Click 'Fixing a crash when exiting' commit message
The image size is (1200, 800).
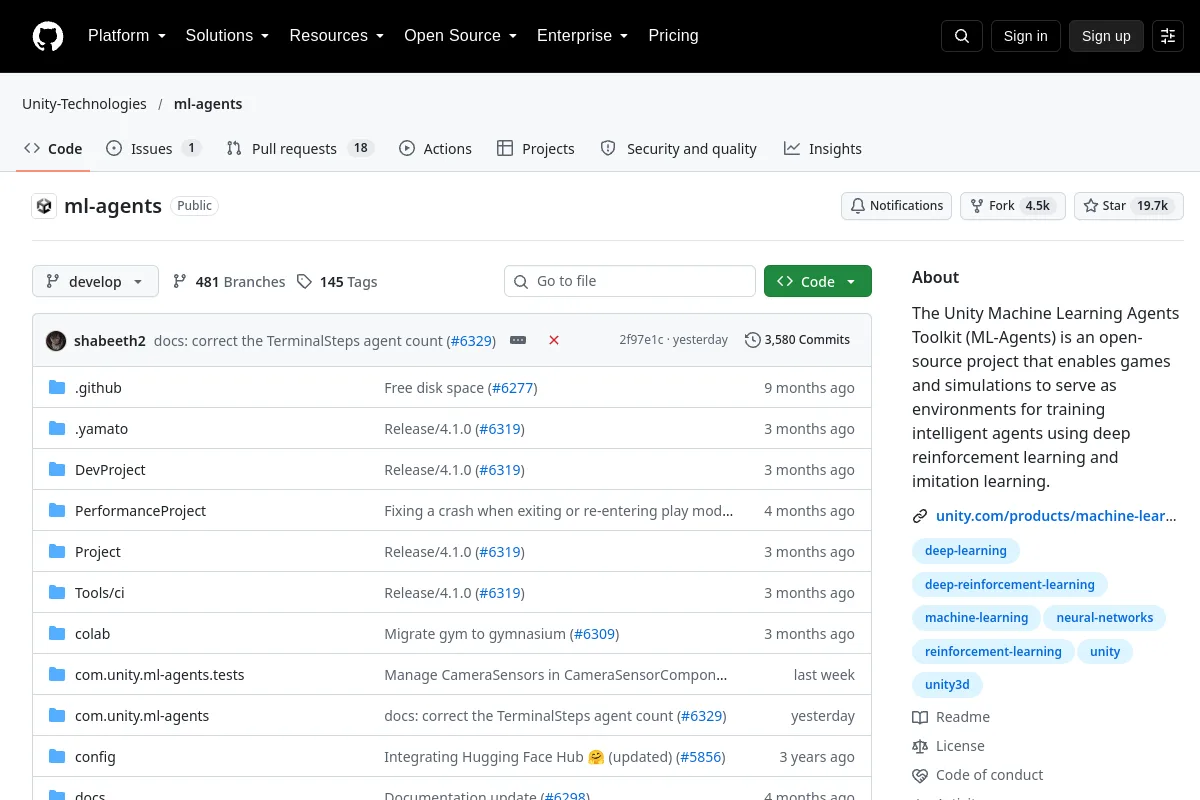559,511
